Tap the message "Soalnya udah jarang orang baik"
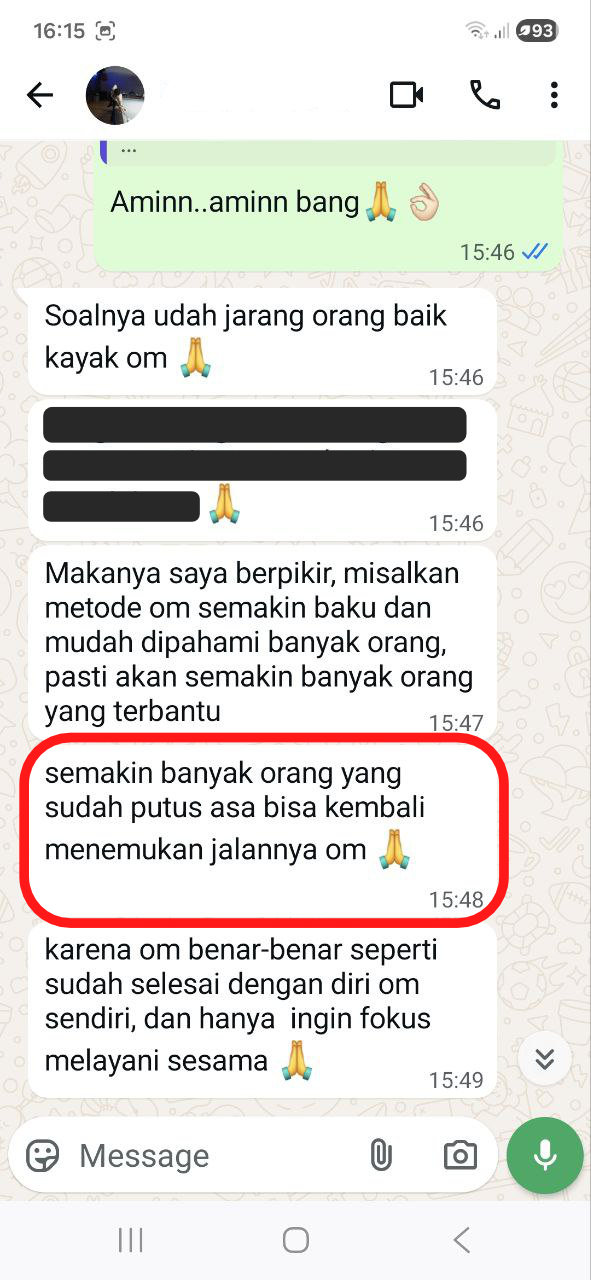The image size is (591, 1280). [x=261, y=341]
